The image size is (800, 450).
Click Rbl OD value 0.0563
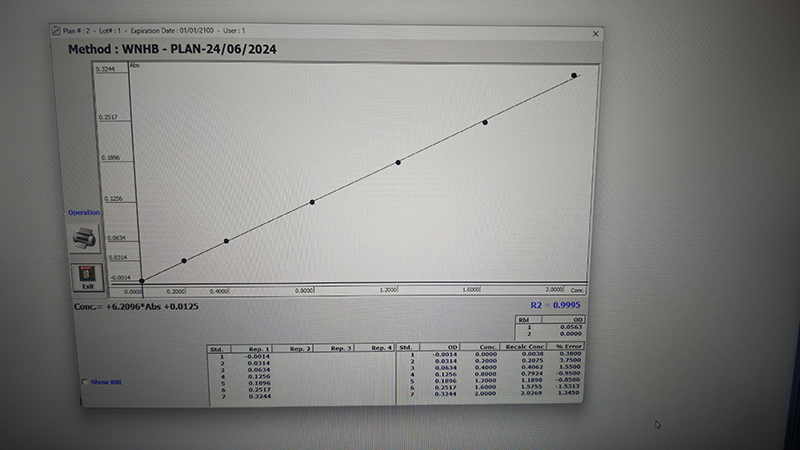571,327
